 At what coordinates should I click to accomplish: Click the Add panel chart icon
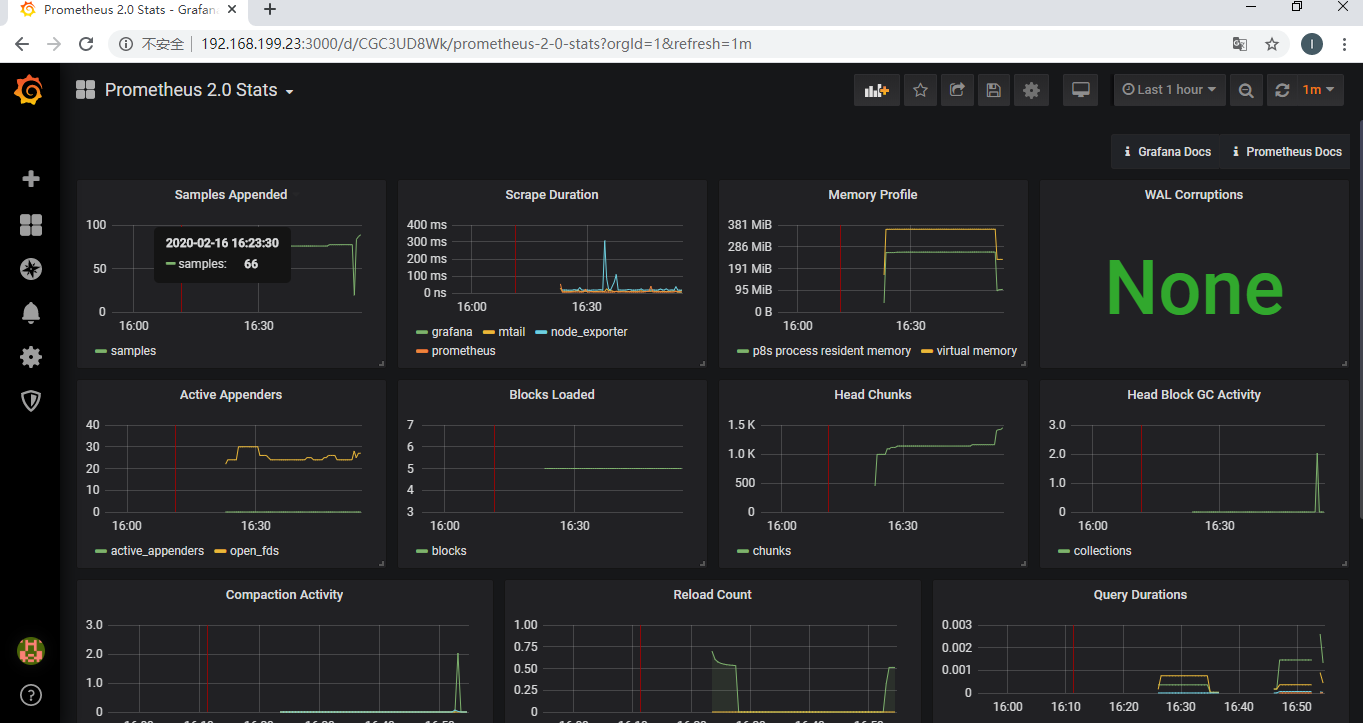877,90
